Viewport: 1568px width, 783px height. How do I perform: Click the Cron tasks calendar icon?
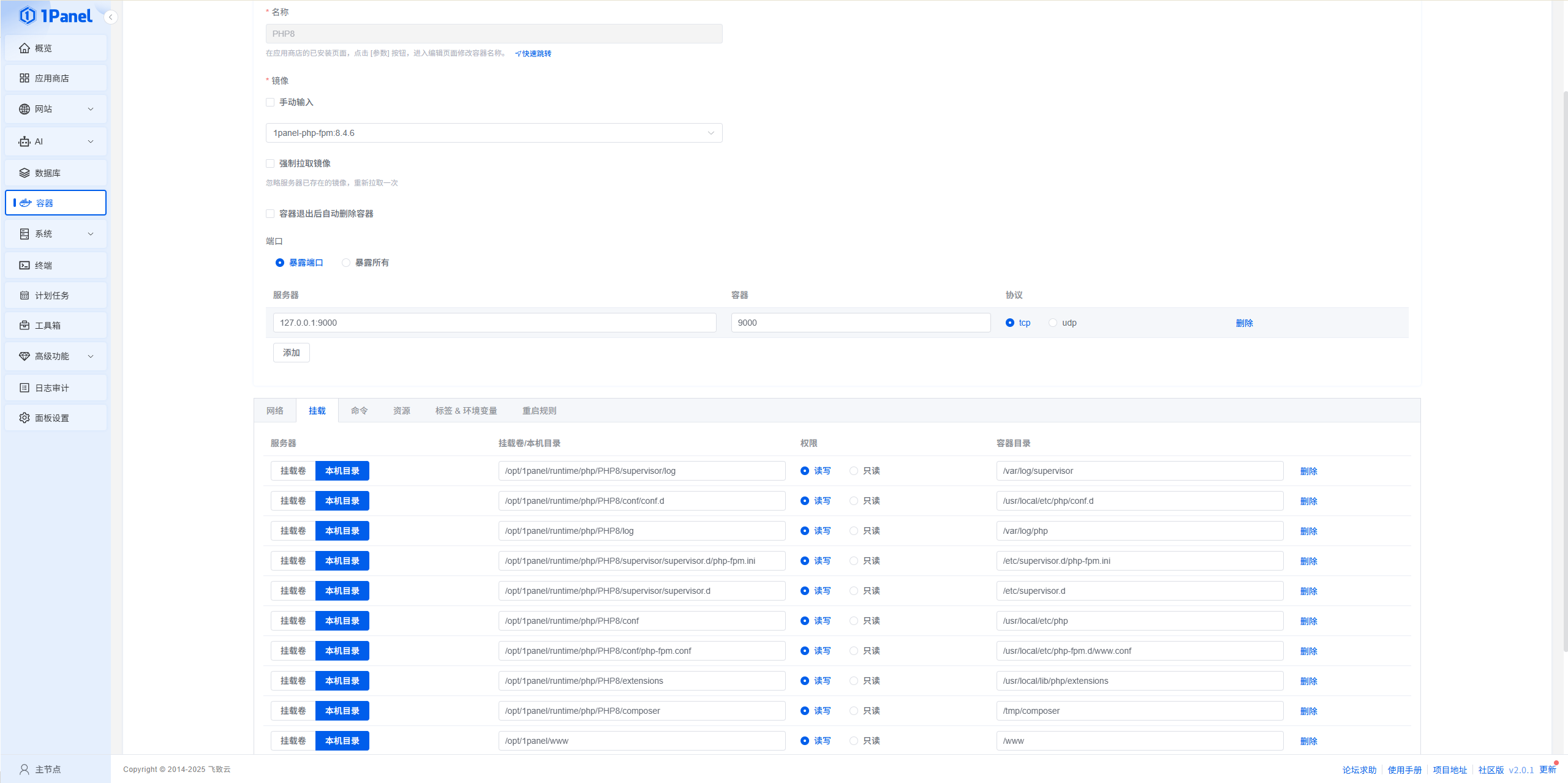[24, 296]
